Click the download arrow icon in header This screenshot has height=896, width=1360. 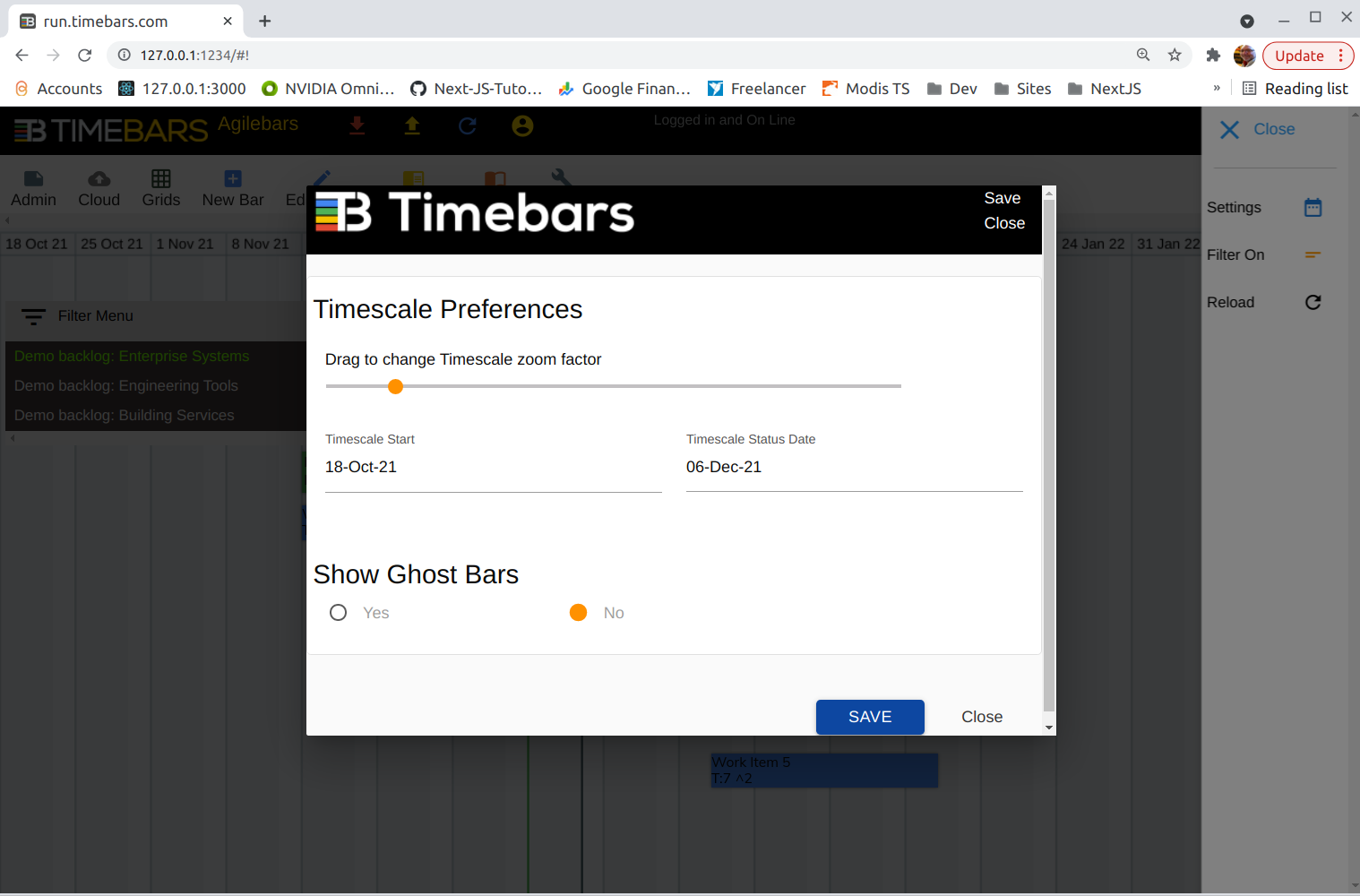point(357,125)
